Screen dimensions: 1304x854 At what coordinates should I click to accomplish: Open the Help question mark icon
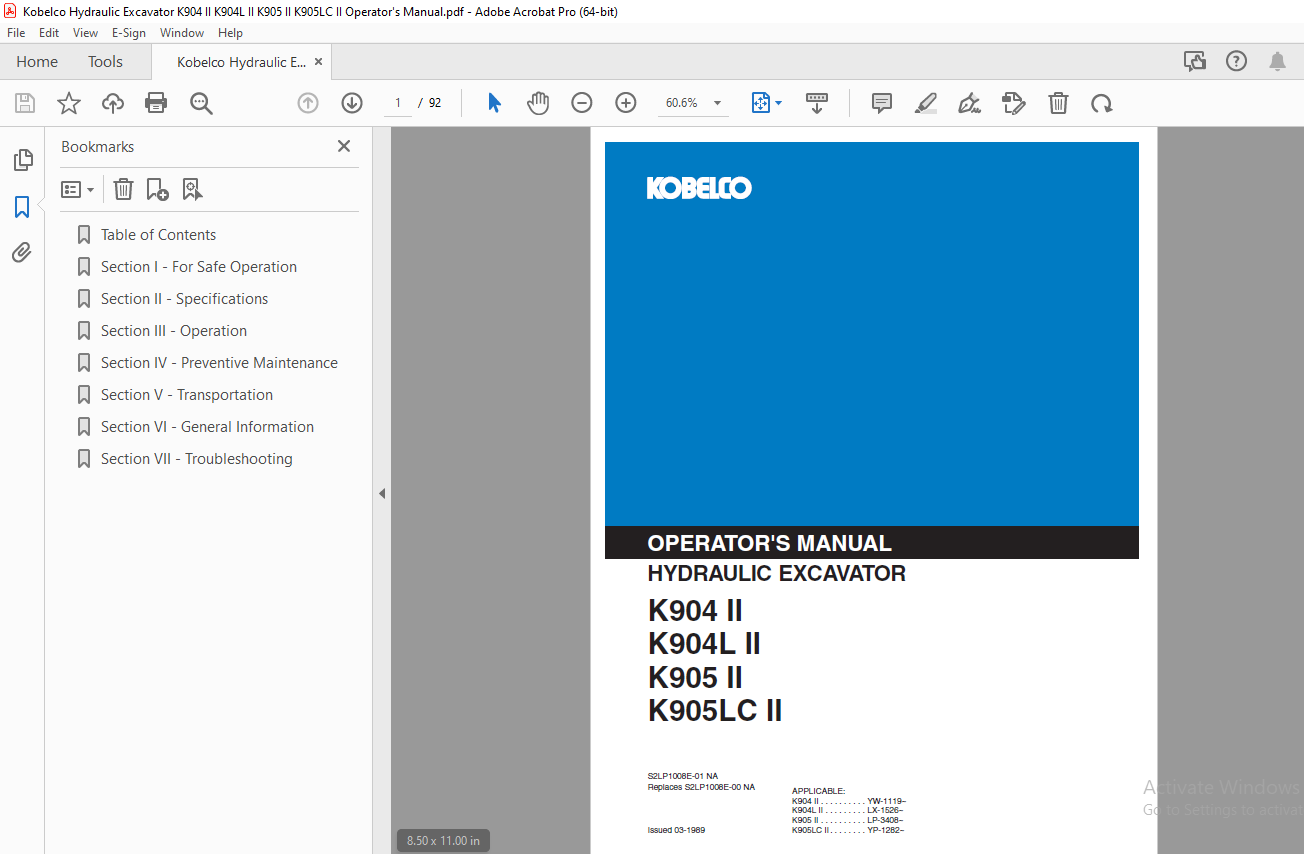point(1237,61)
